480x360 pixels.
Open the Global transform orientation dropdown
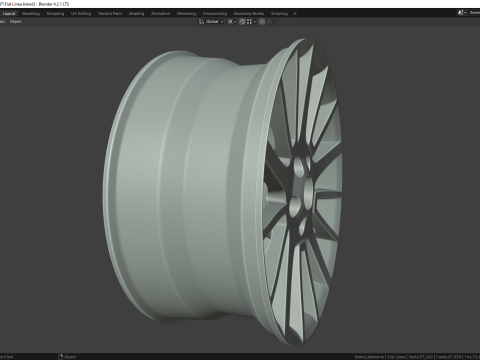click(211, 22)
